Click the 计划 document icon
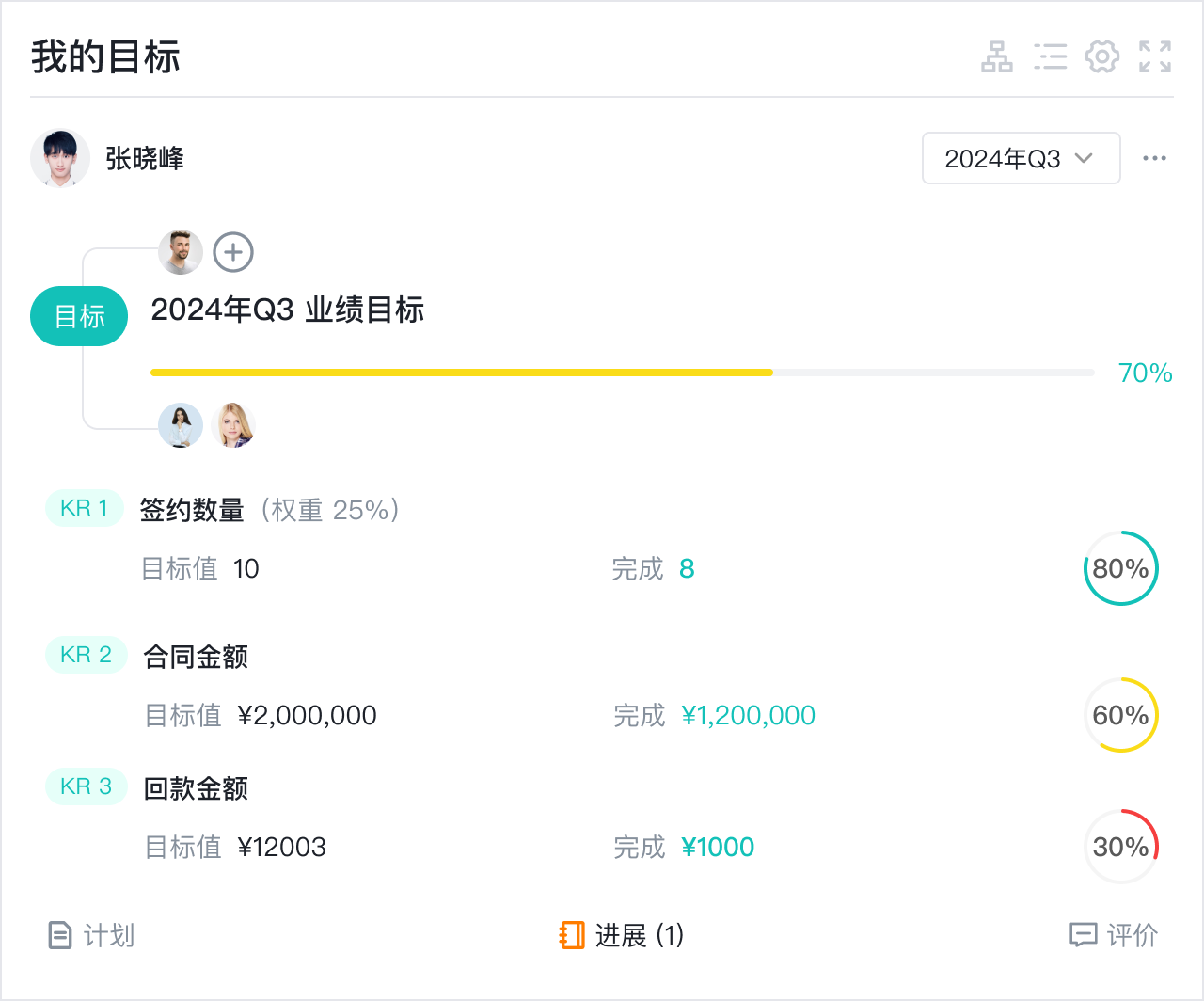 59,935
